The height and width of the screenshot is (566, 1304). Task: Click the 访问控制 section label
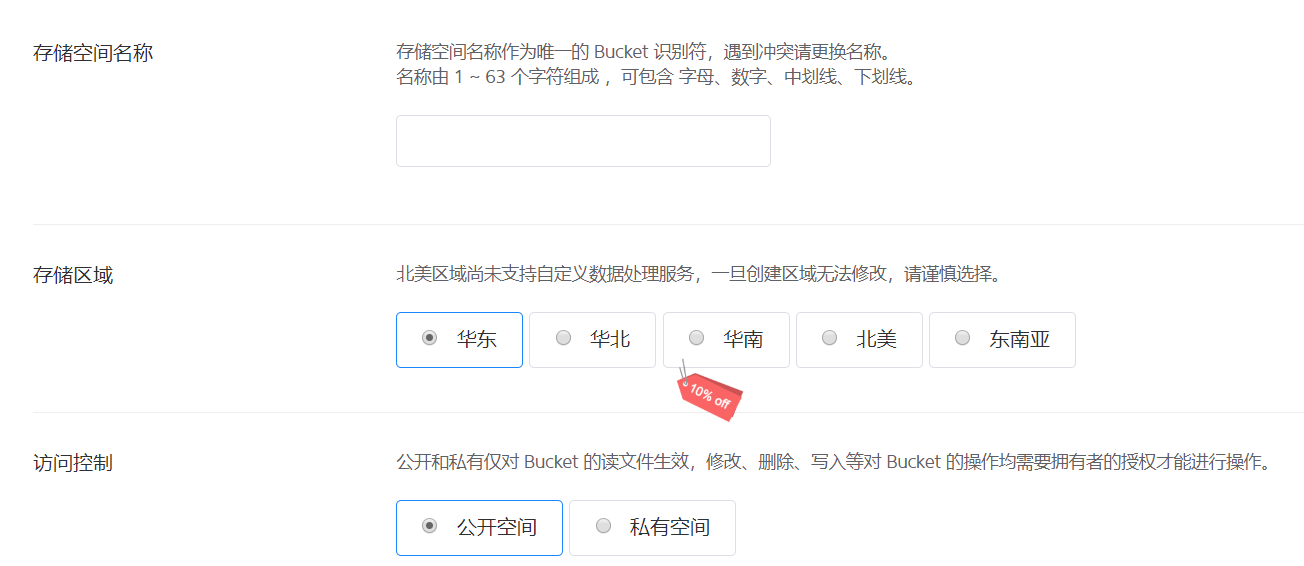point(73,463)
